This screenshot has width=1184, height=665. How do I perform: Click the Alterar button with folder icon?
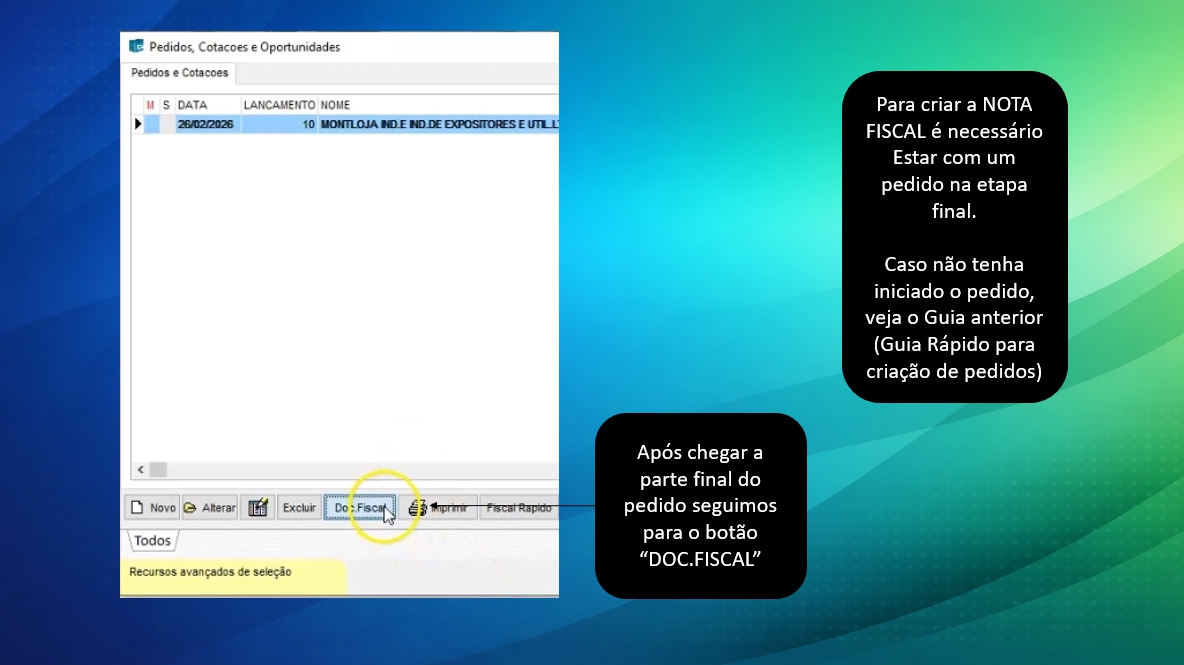tap(210, 508)
